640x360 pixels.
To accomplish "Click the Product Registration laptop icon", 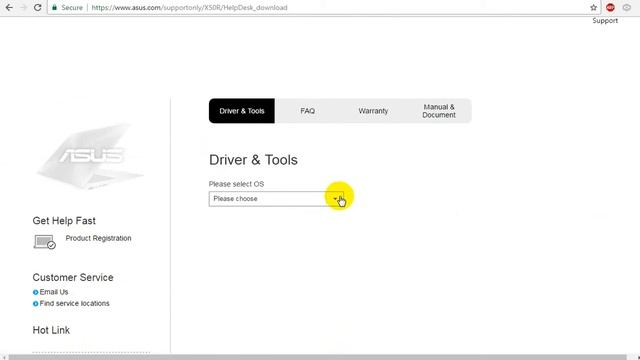I will coord(44,242).
